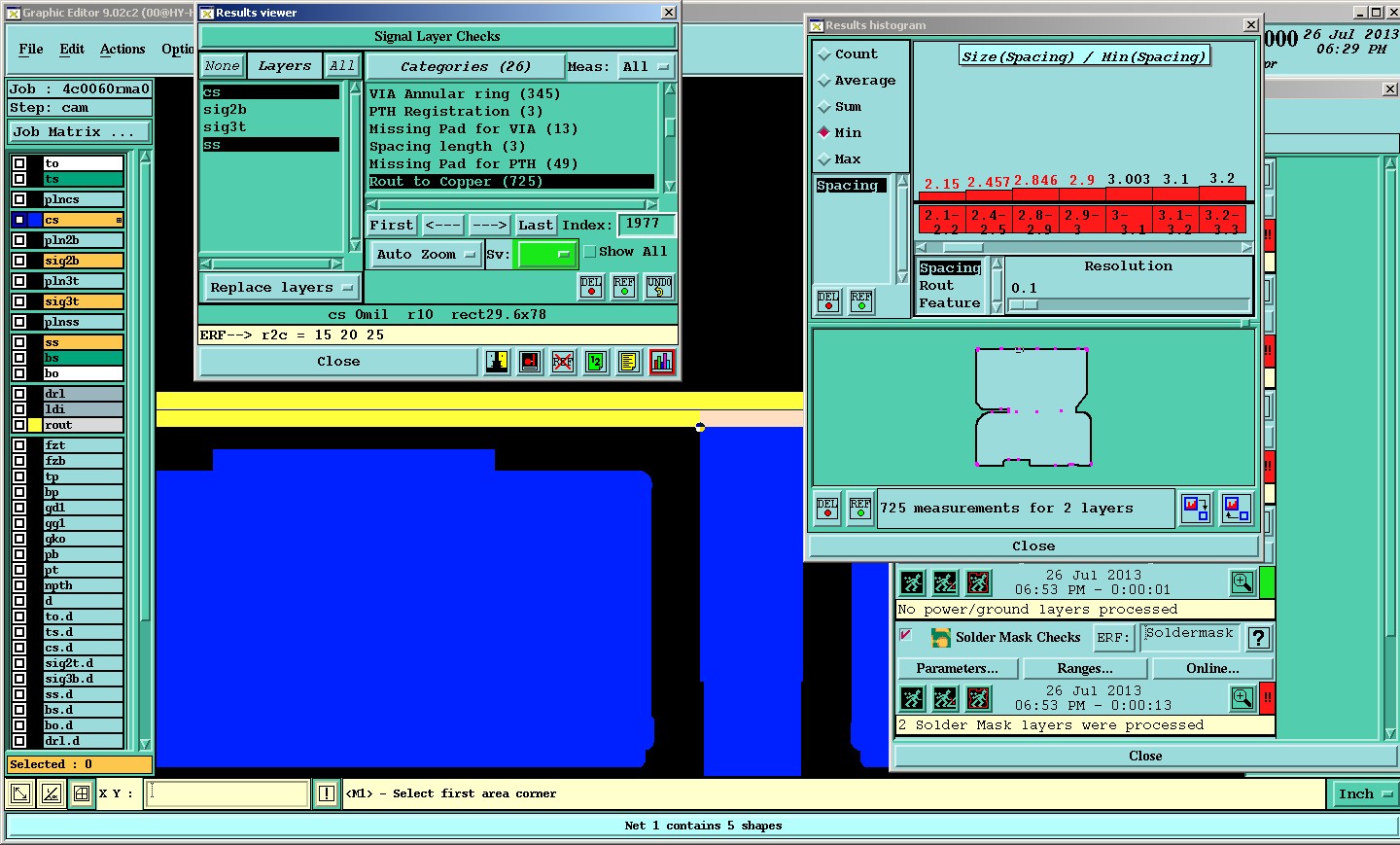
Task: Click the Categories (26) header
Action: point(466,67)
